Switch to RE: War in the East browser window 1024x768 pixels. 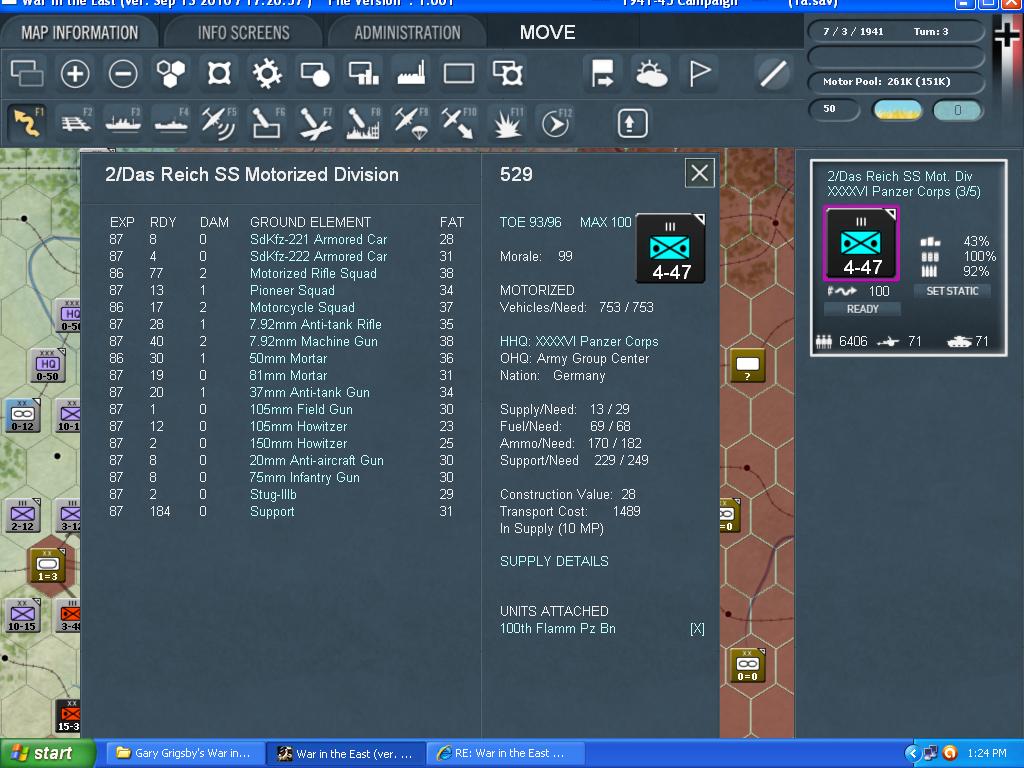click(505, 753)
